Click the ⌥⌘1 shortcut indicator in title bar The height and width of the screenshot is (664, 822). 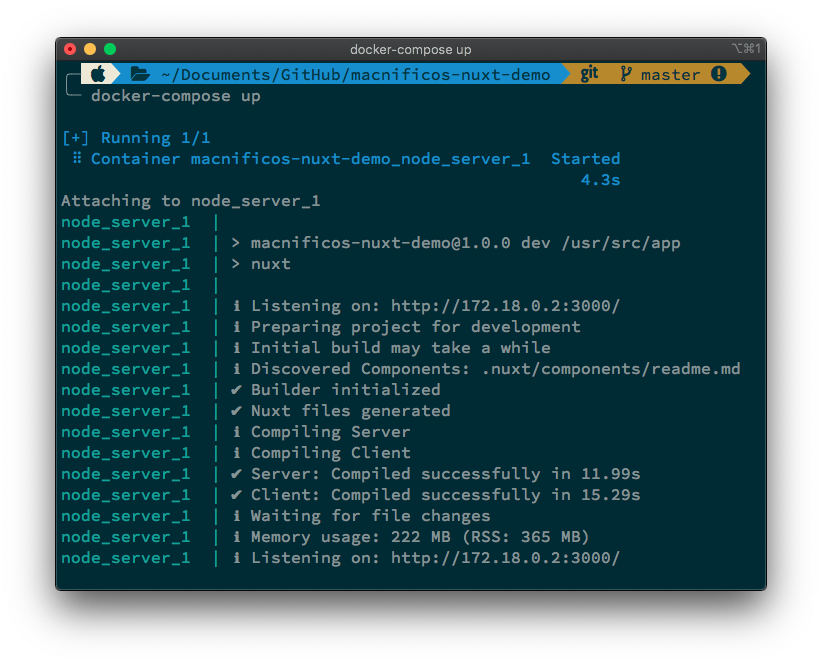pyautogui.click(x=746, y=49)
